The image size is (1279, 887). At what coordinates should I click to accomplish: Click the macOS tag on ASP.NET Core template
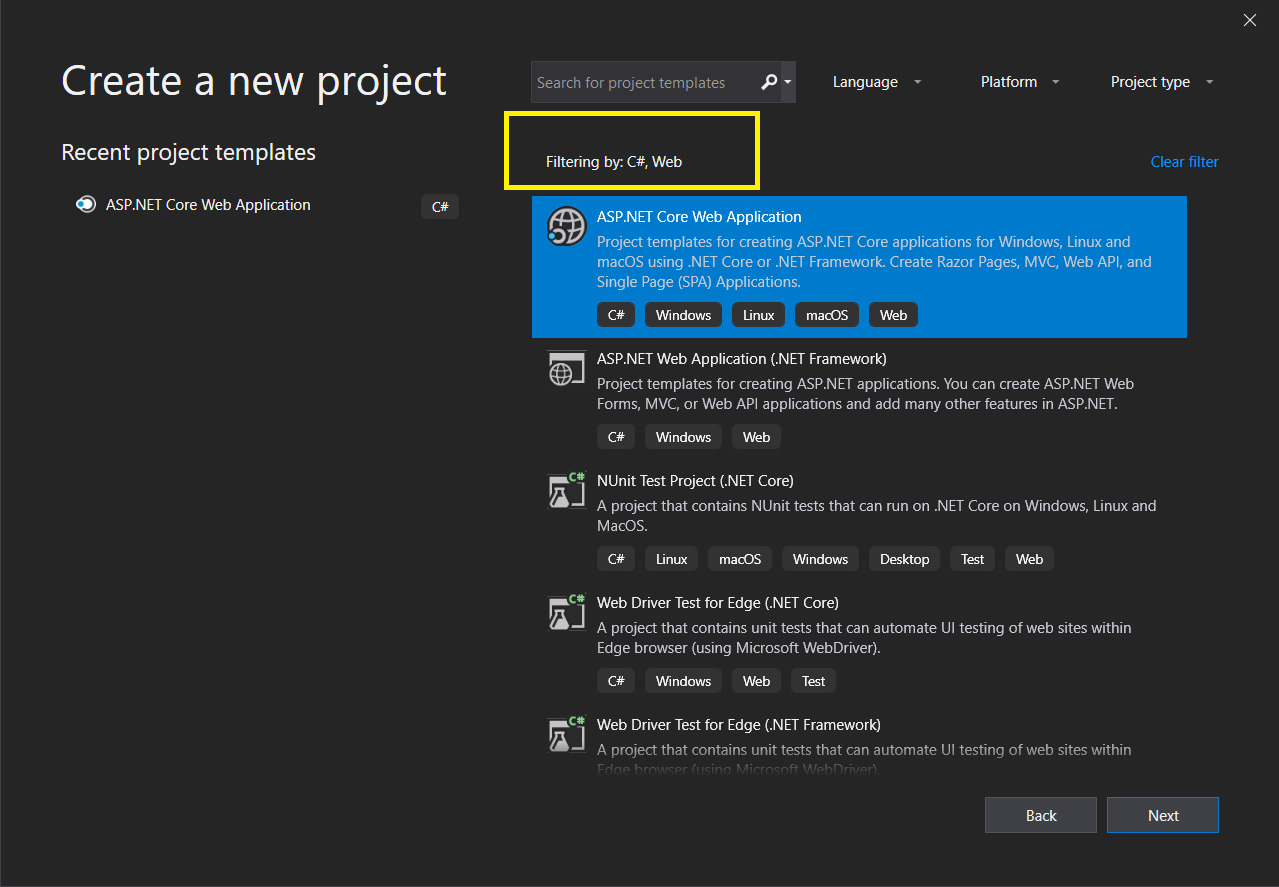click(827, 315)
